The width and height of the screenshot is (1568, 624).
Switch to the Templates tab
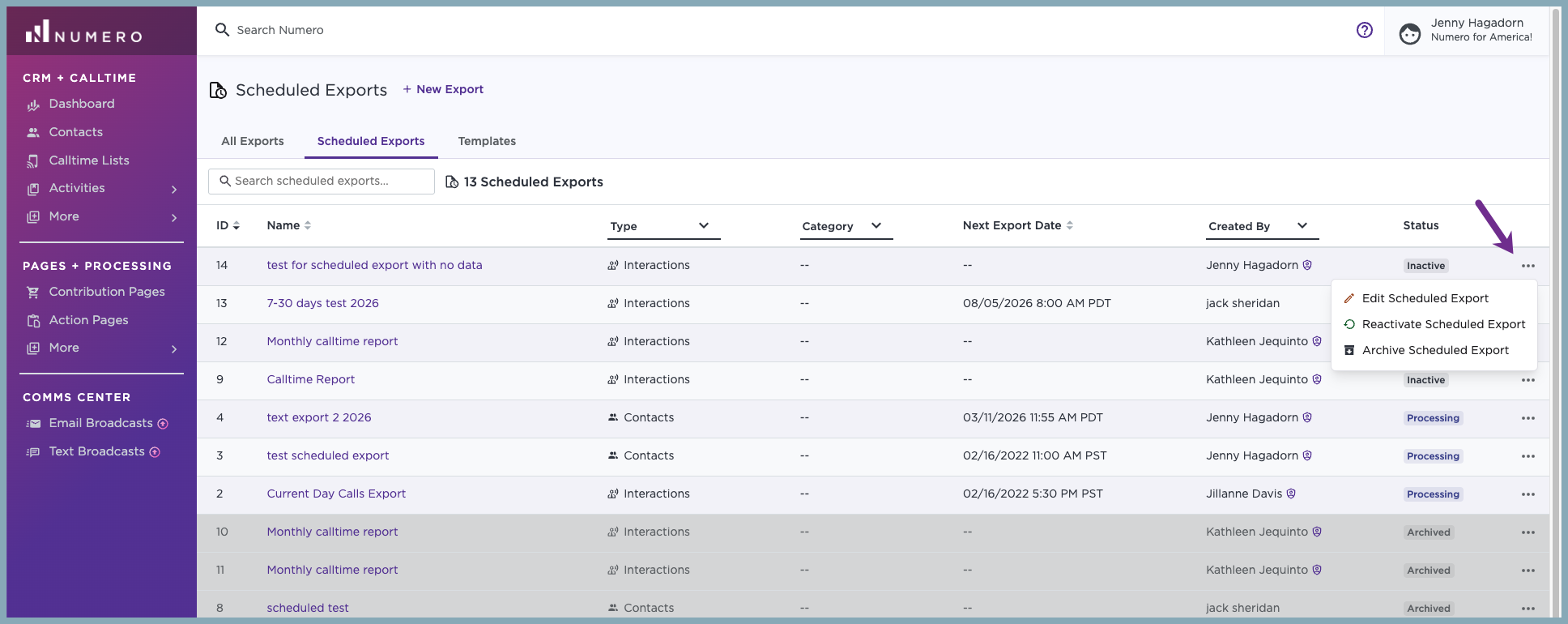(487, 141)
